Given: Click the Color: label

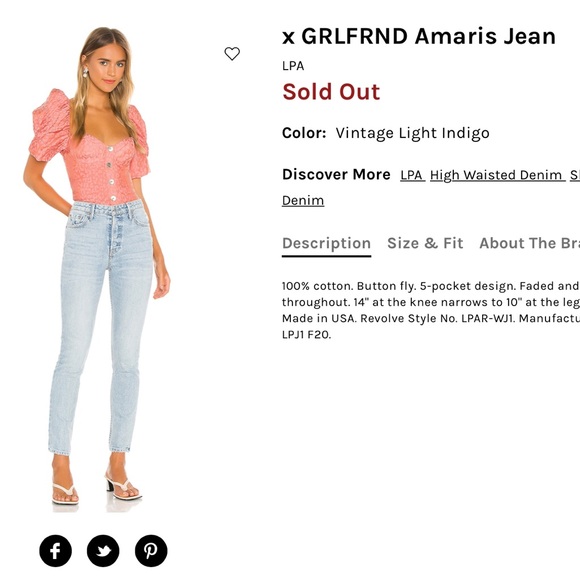Looking at the screenshot, I should coord(304,133).
